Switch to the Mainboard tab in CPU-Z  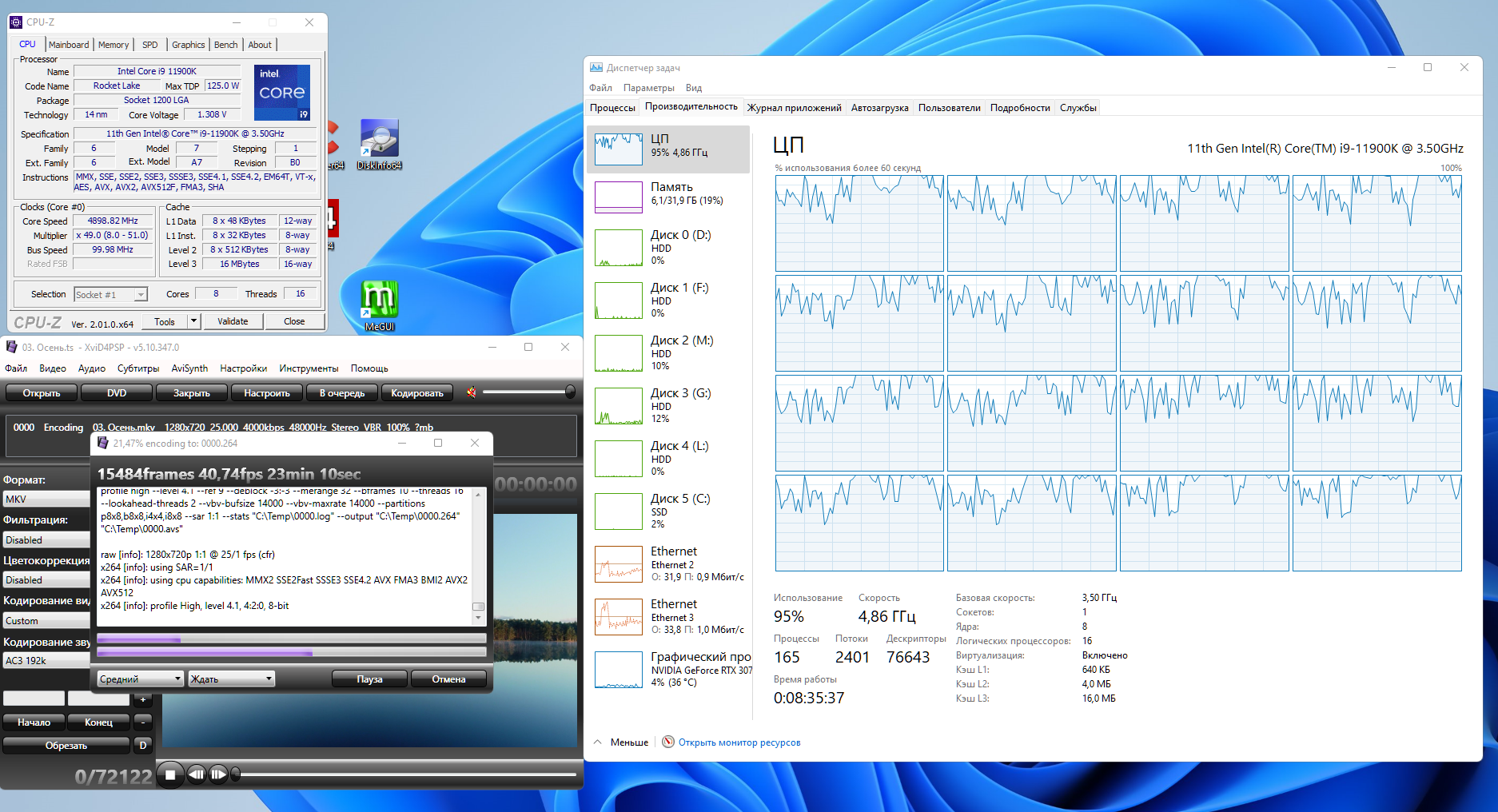click(69, 45)
